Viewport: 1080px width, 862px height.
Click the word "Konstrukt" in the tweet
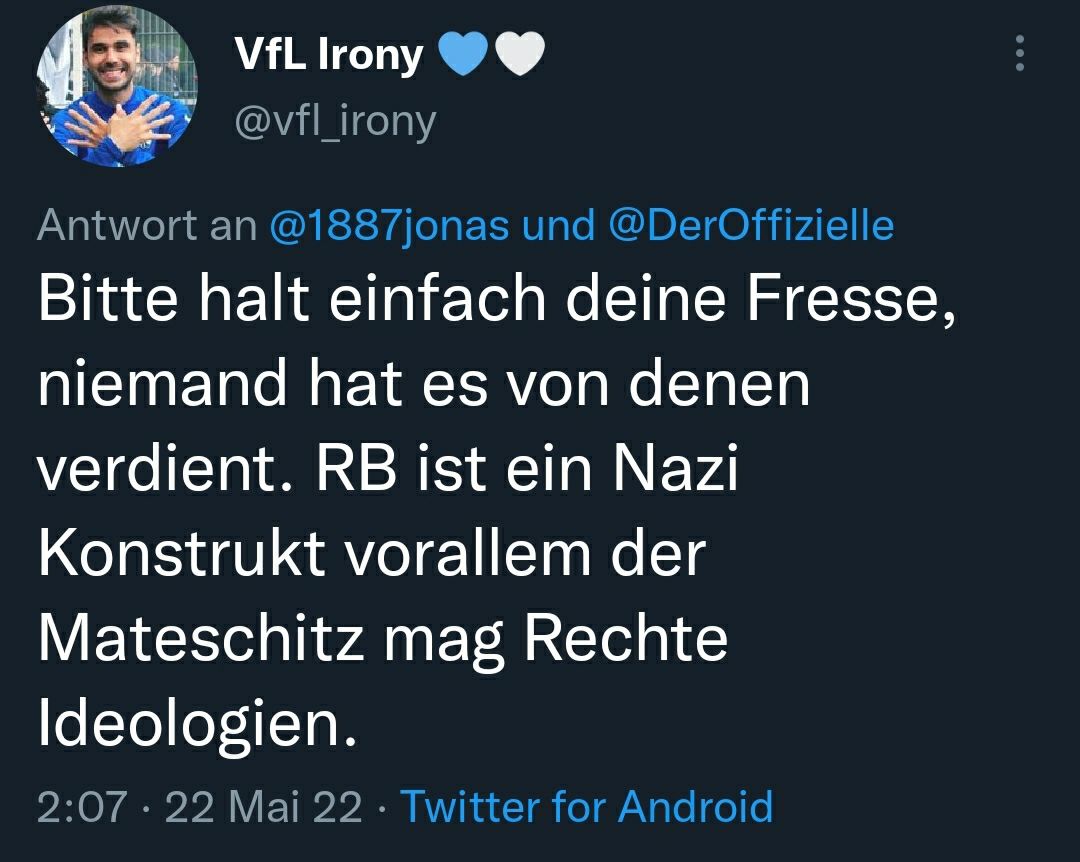pyautogui.click(x=181, y=553)
